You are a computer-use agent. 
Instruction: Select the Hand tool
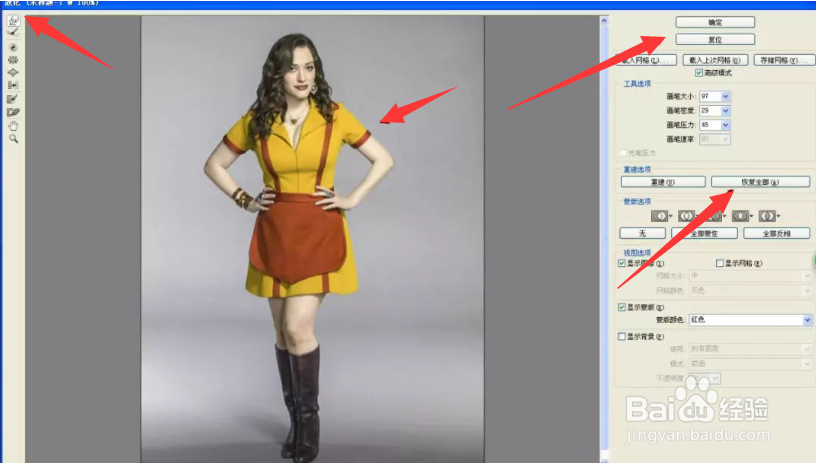14,126
